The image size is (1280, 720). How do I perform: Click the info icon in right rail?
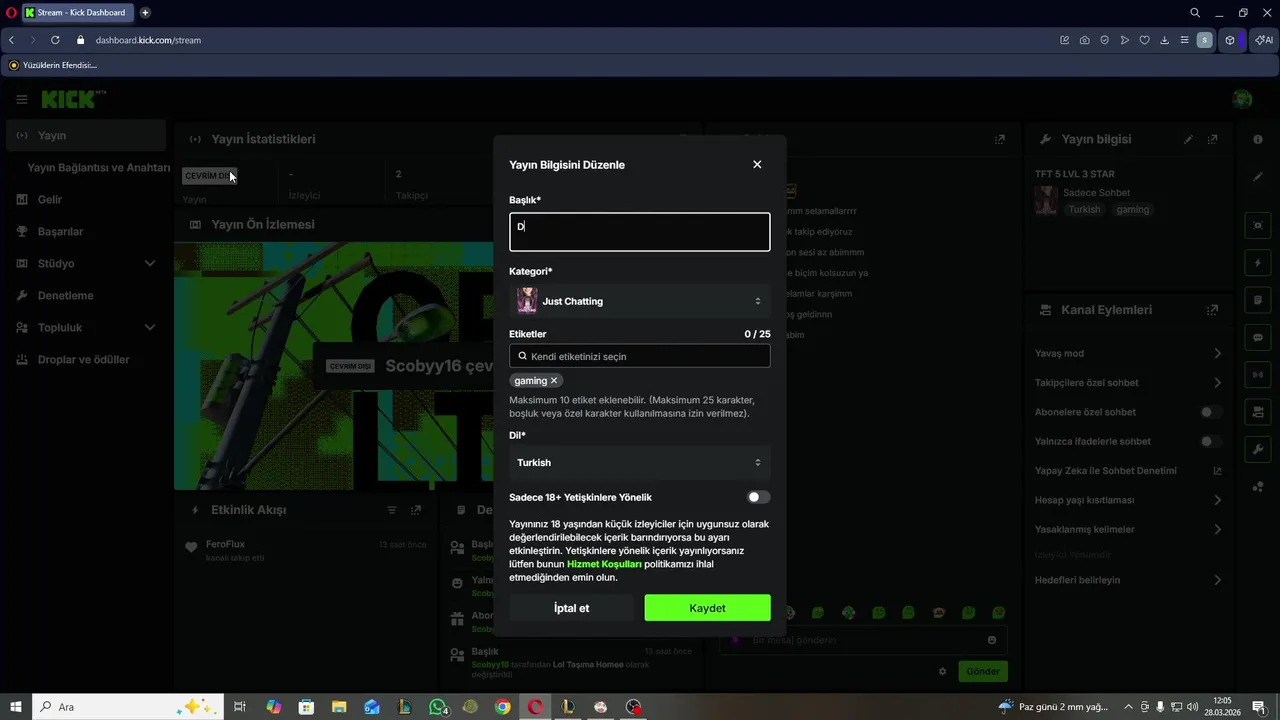click(1258, 139)
